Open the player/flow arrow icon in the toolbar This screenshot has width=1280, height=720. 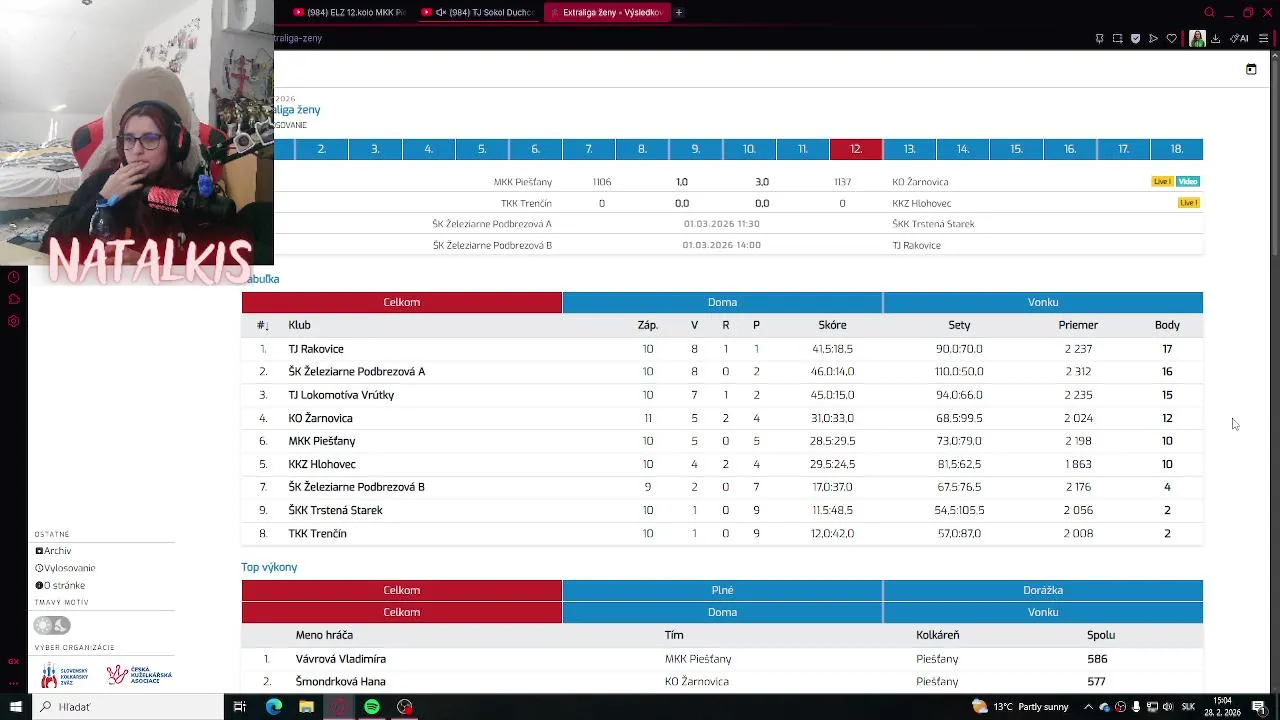pos(1153,39)
